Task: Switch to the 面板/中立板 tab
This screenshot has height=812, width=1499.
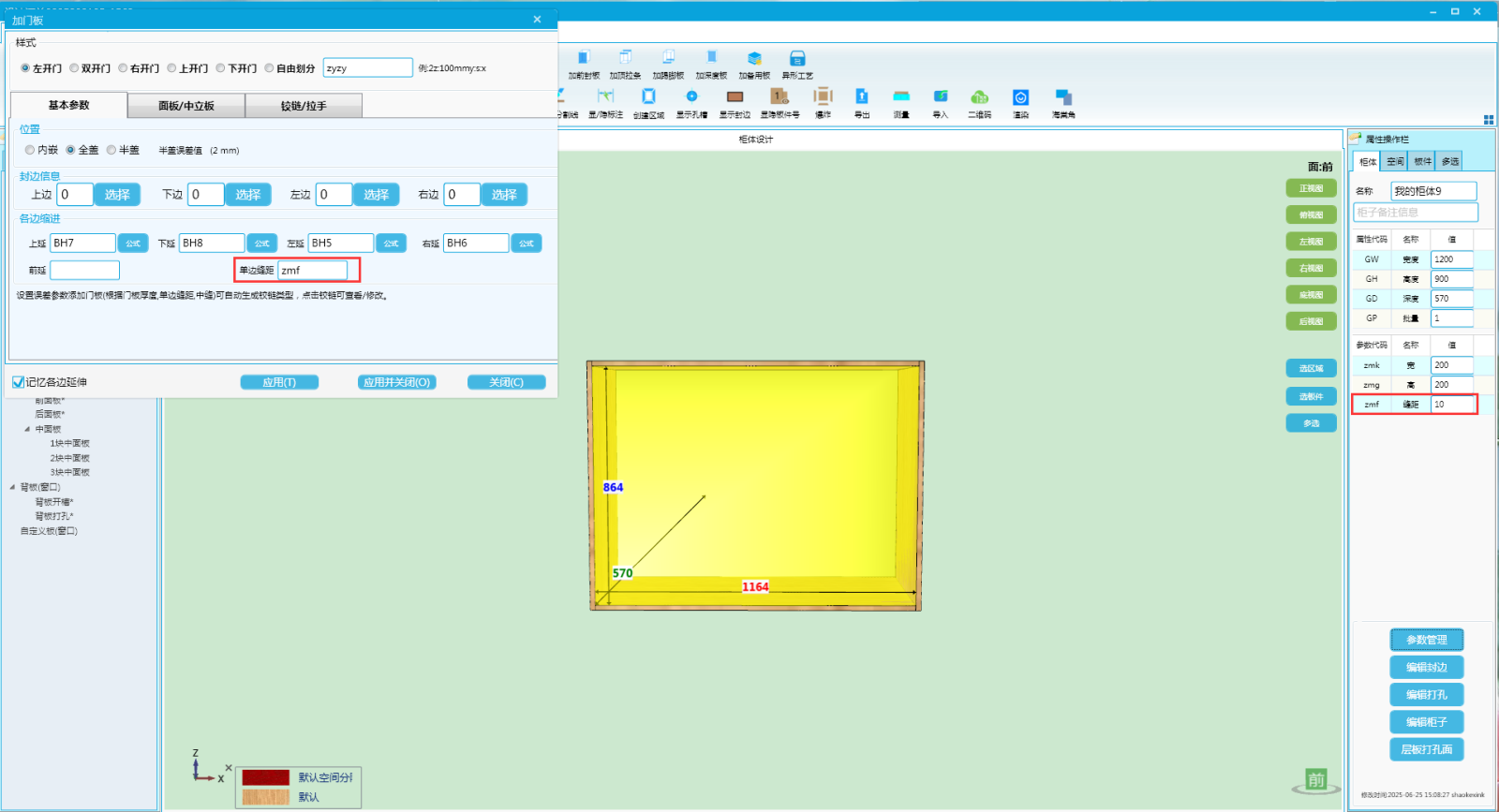Action: point(186,106)
